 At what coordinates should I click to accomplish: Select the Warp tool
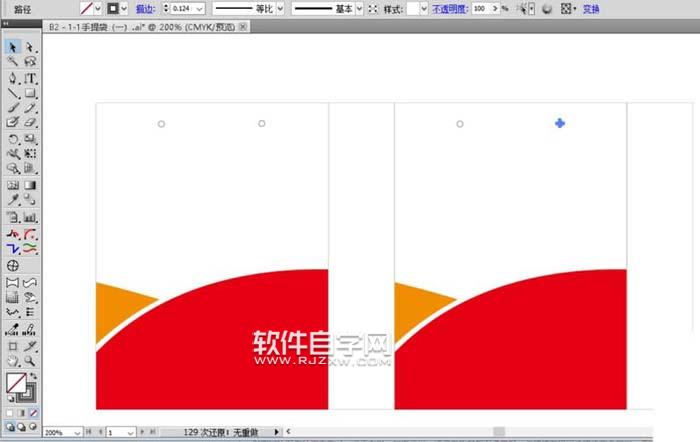tap(12, 154)
